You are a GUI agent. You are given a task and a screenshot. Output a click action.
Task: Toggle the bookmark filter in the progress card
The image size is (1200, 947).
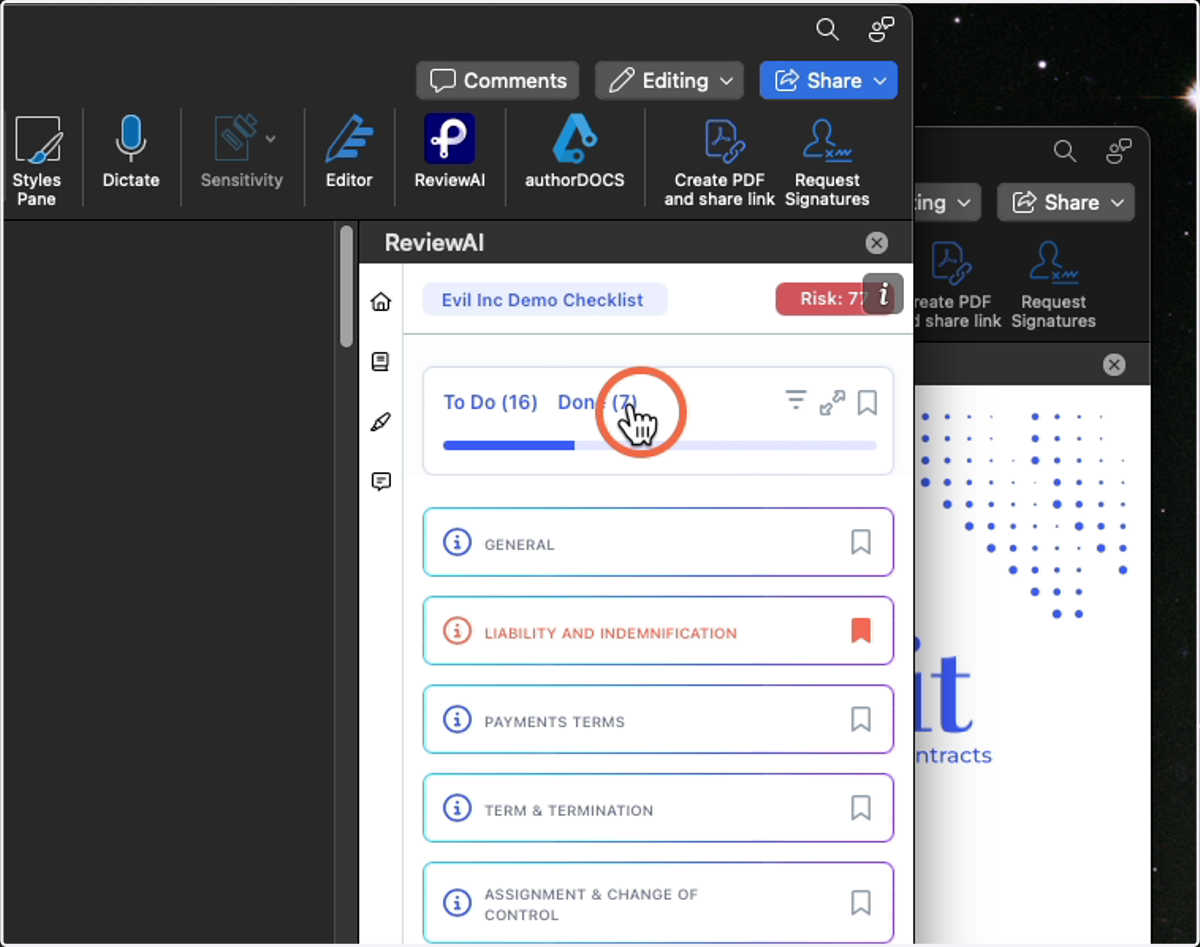pyautogui.click(x=867, y=403)
